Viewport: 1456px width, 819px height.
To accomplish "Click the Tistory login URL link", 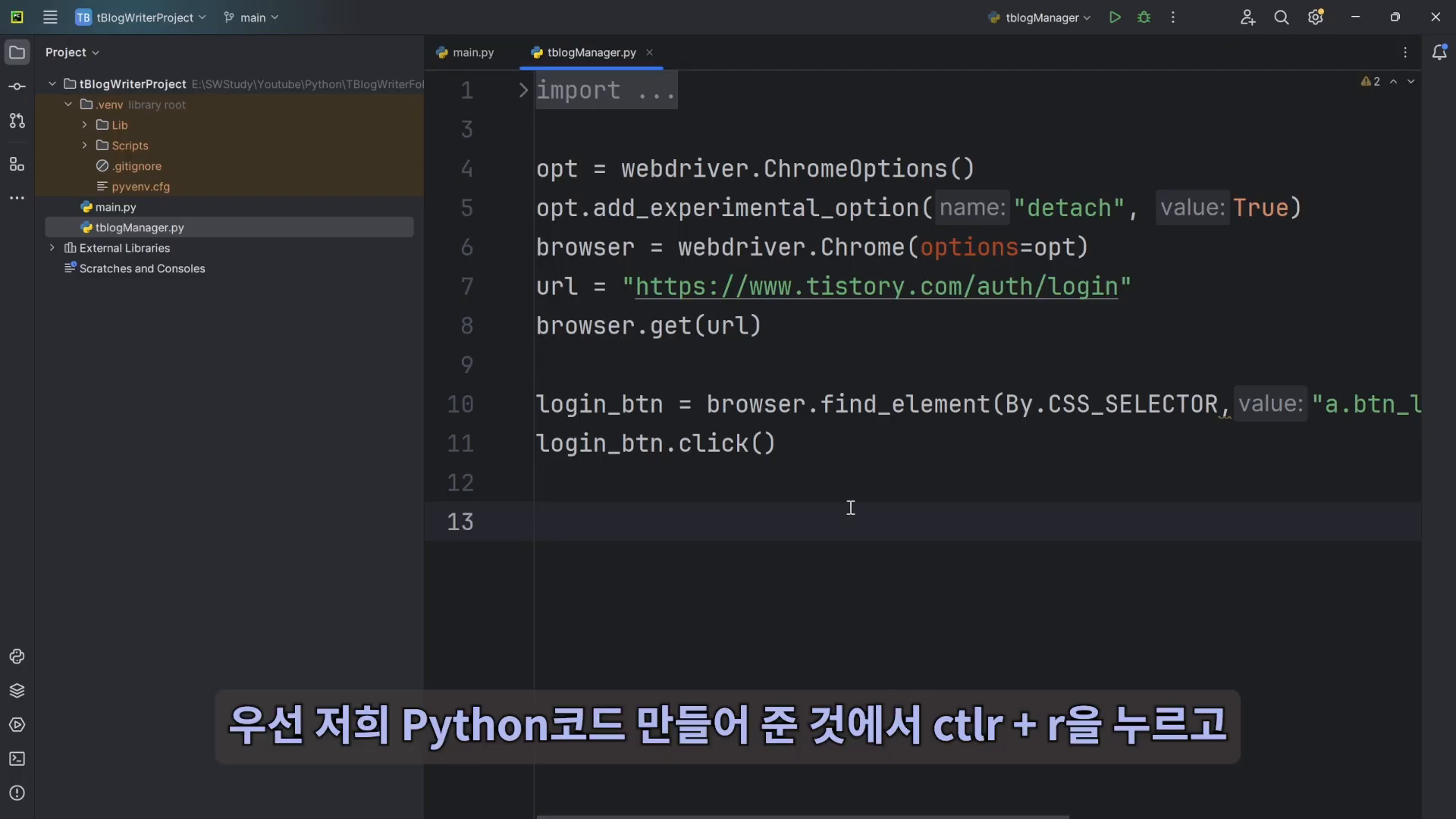I will point(877,287).
